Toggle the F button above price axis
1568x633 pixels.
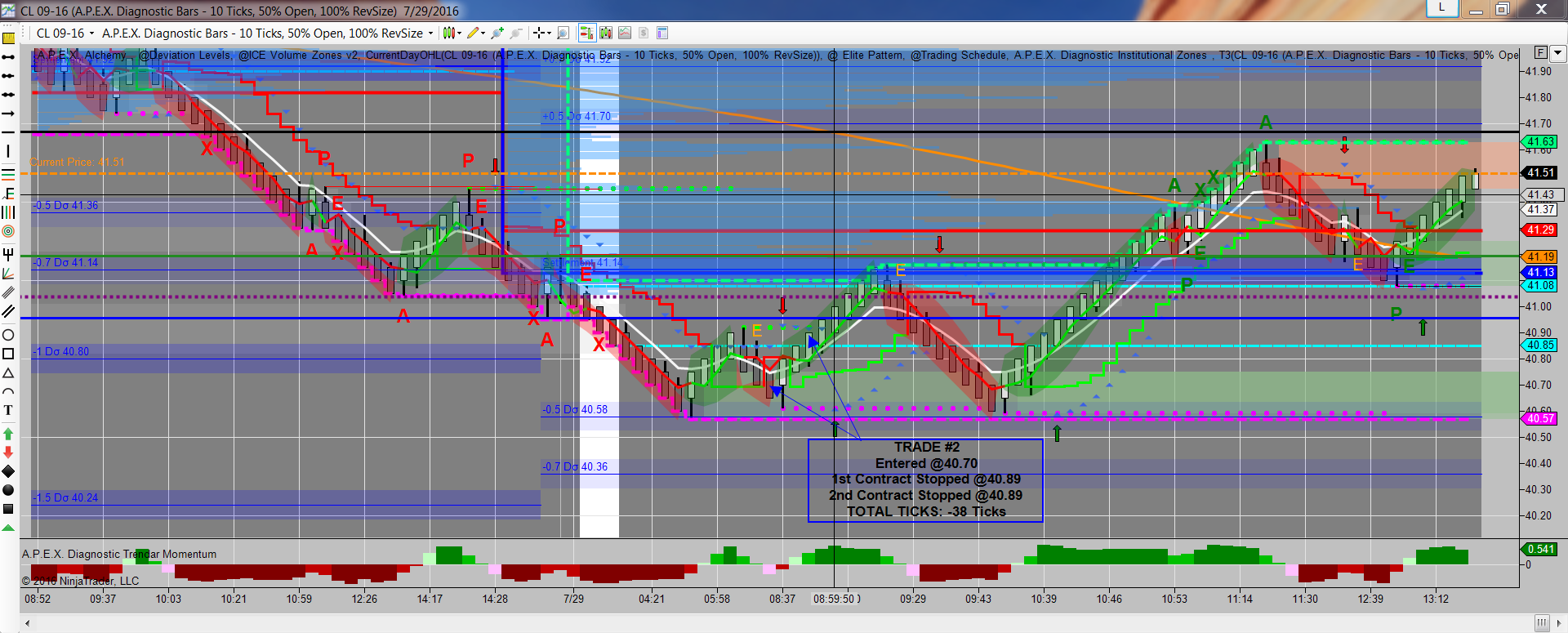point(1540,52)
